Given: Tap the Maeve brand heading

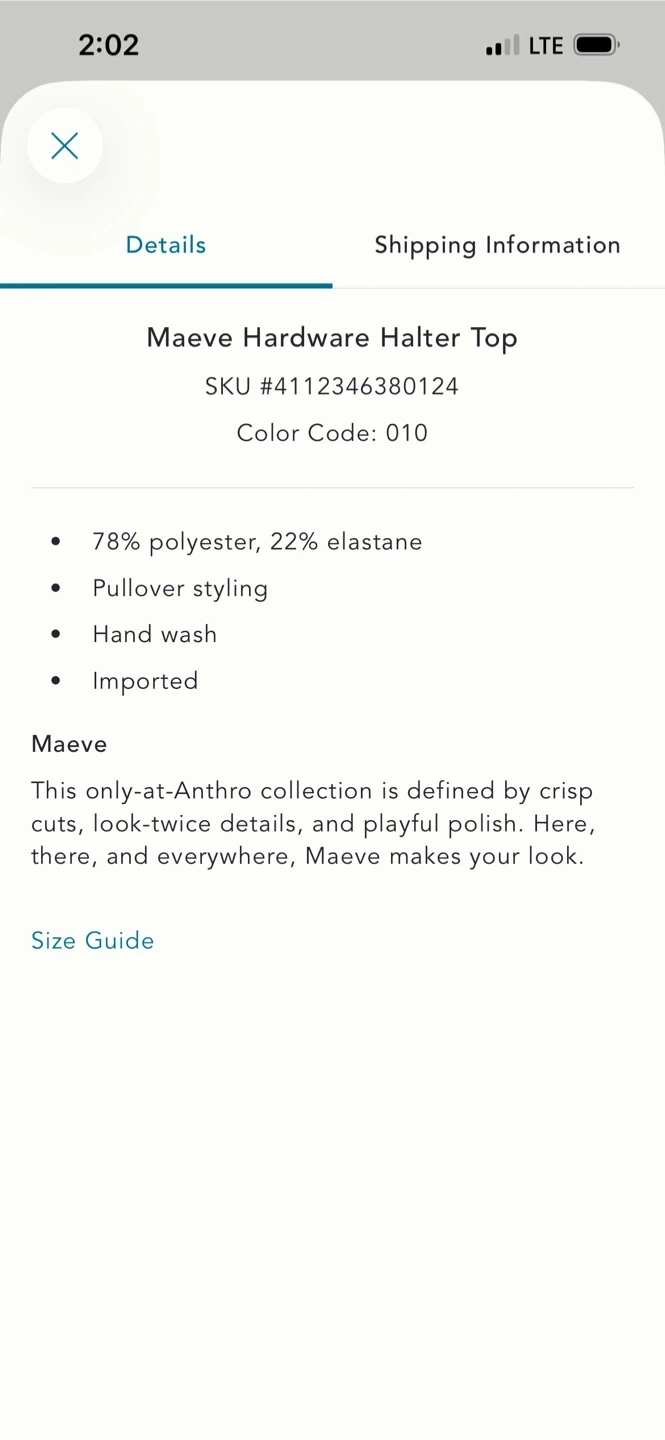Looking at the screenshot, I should tap(69, 744).
